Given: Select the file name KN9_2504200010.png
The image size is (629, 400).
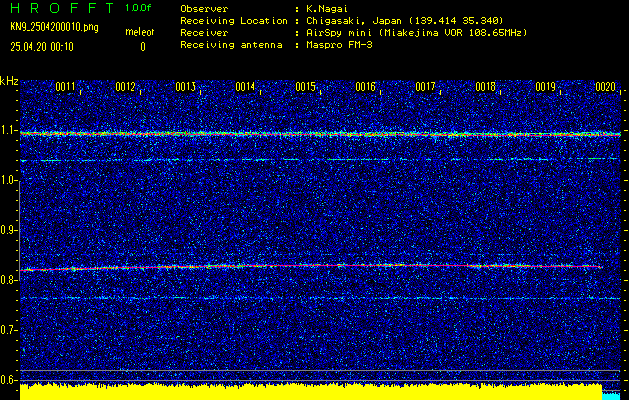Looking at the screenshot, I should tap(55, 27).
